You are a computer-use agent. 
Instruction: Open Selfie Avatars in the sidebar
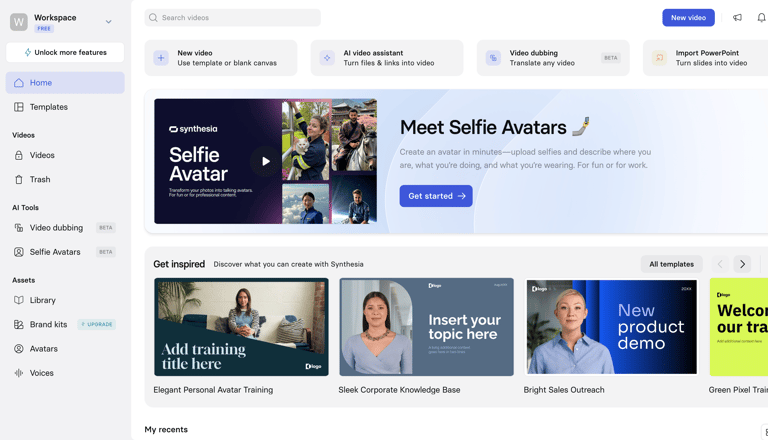click(x=65, y=252)
